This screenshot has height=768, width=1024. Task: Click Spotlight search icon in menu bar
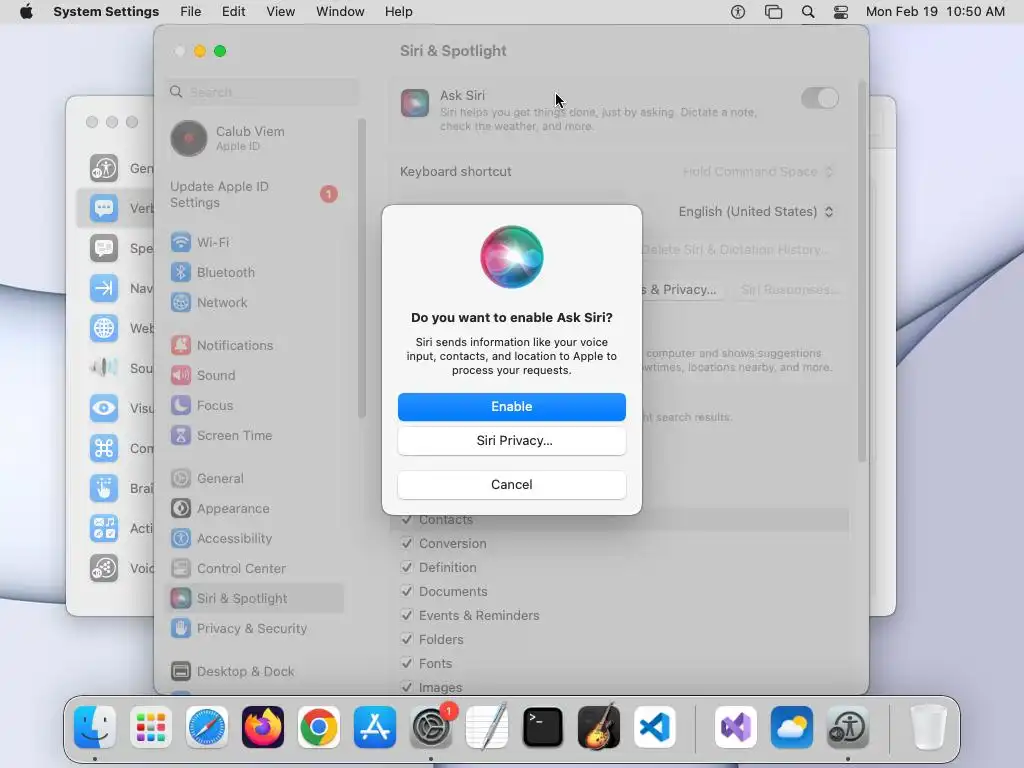[x=808, y=12]
